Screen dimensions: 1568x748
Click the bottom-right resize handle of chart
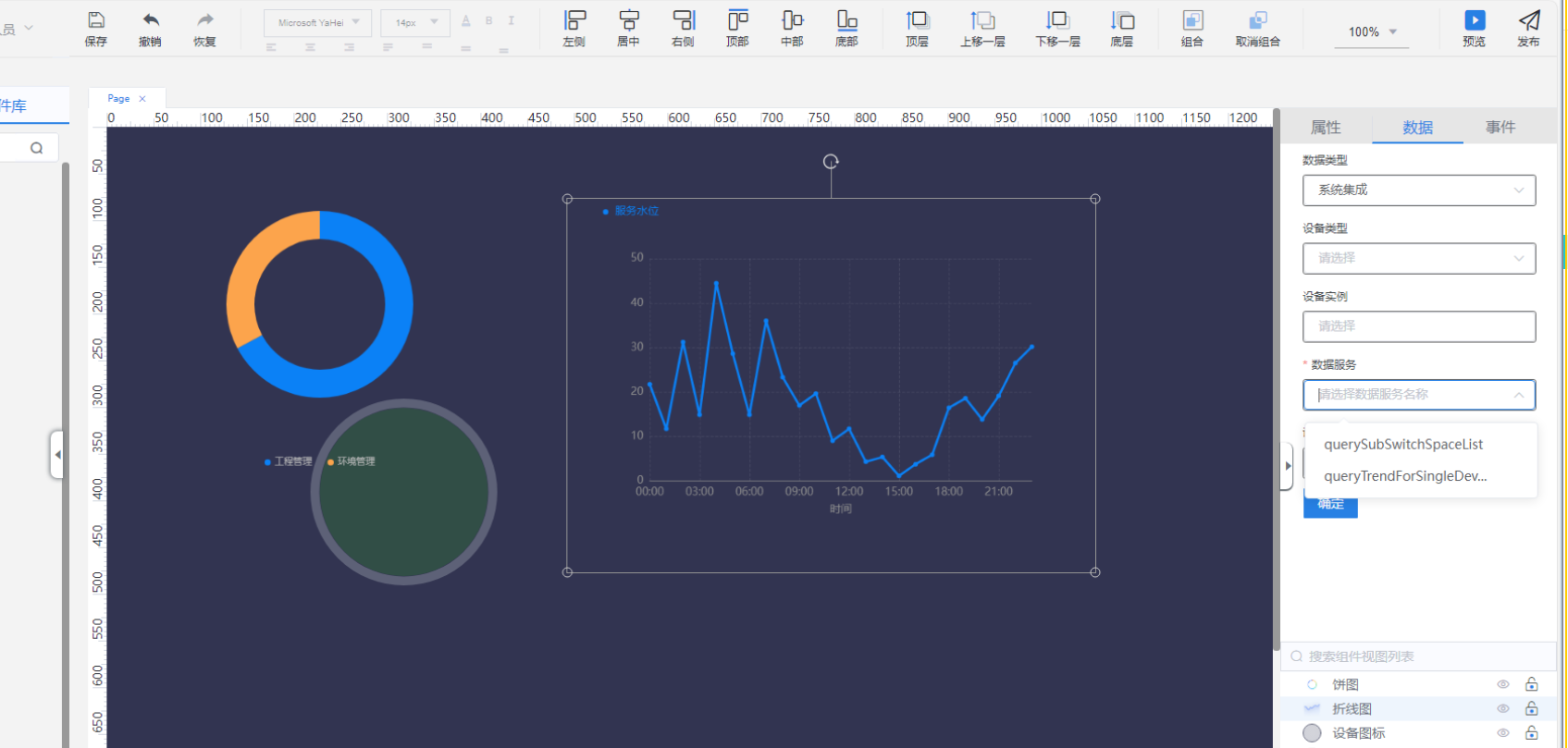click(1095, 572)
